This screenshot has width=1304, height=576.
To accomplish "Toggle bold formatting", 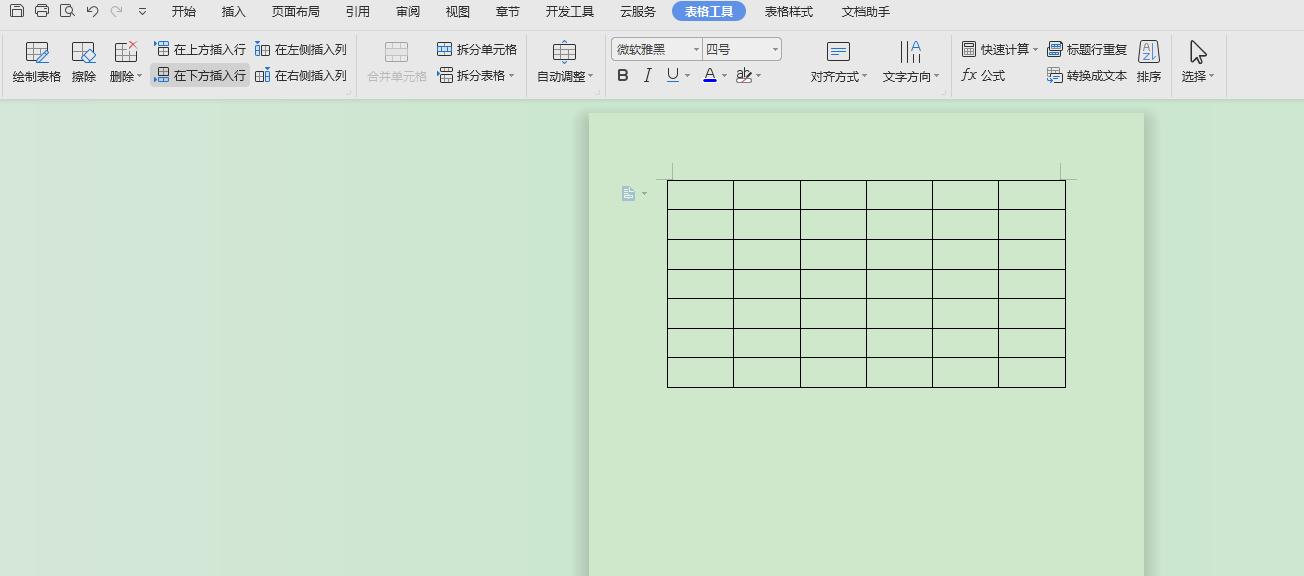I will pyautogui.click(x=623, y=75).
